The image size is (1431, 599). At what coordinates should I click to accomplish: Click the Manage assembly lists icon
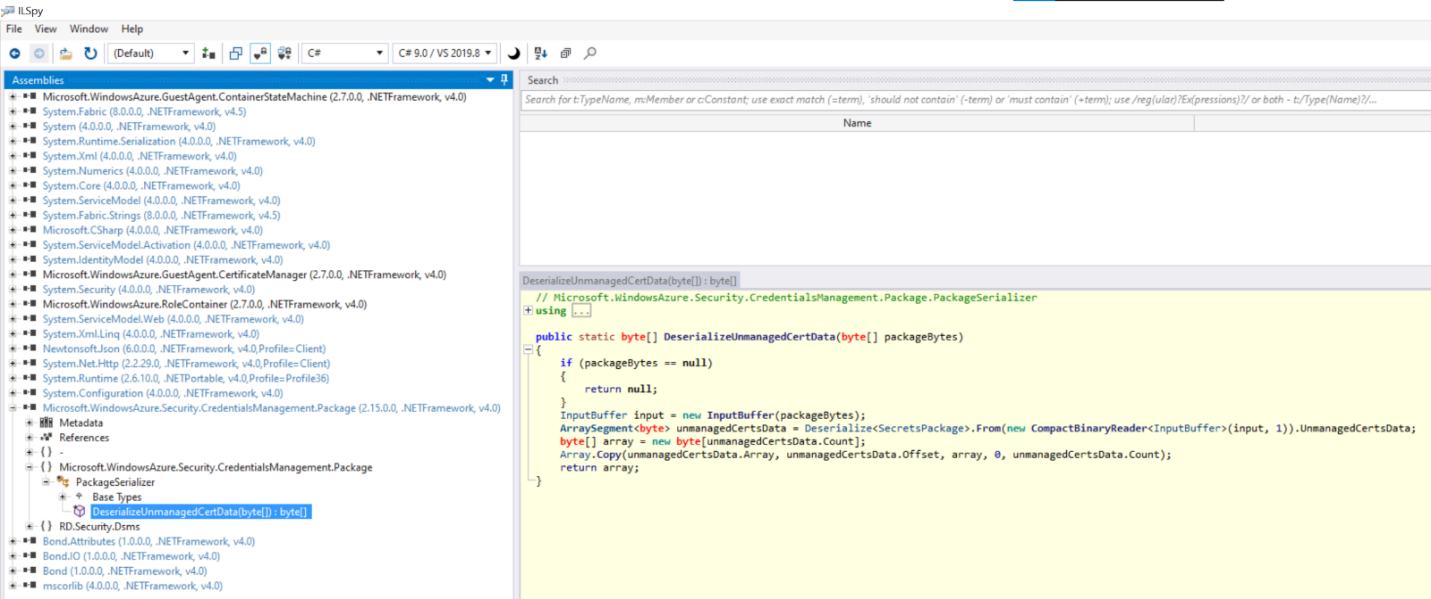point(208,53)
